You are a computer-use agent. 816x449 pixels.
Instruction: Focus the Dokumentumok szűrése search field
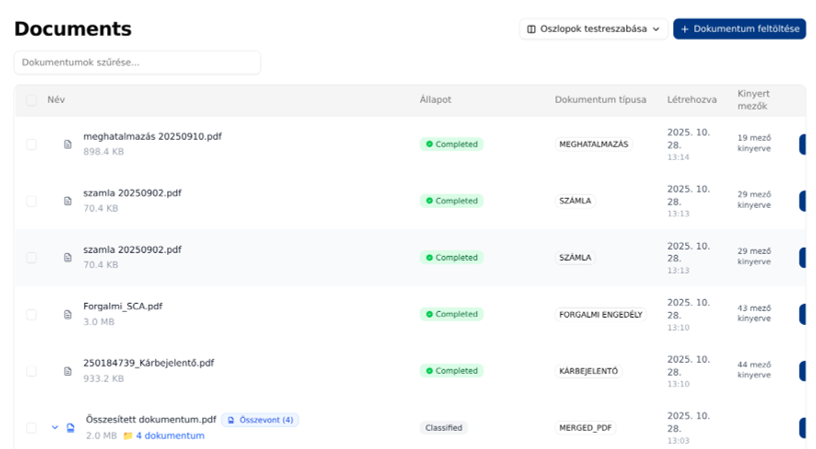tap(137, 63)
